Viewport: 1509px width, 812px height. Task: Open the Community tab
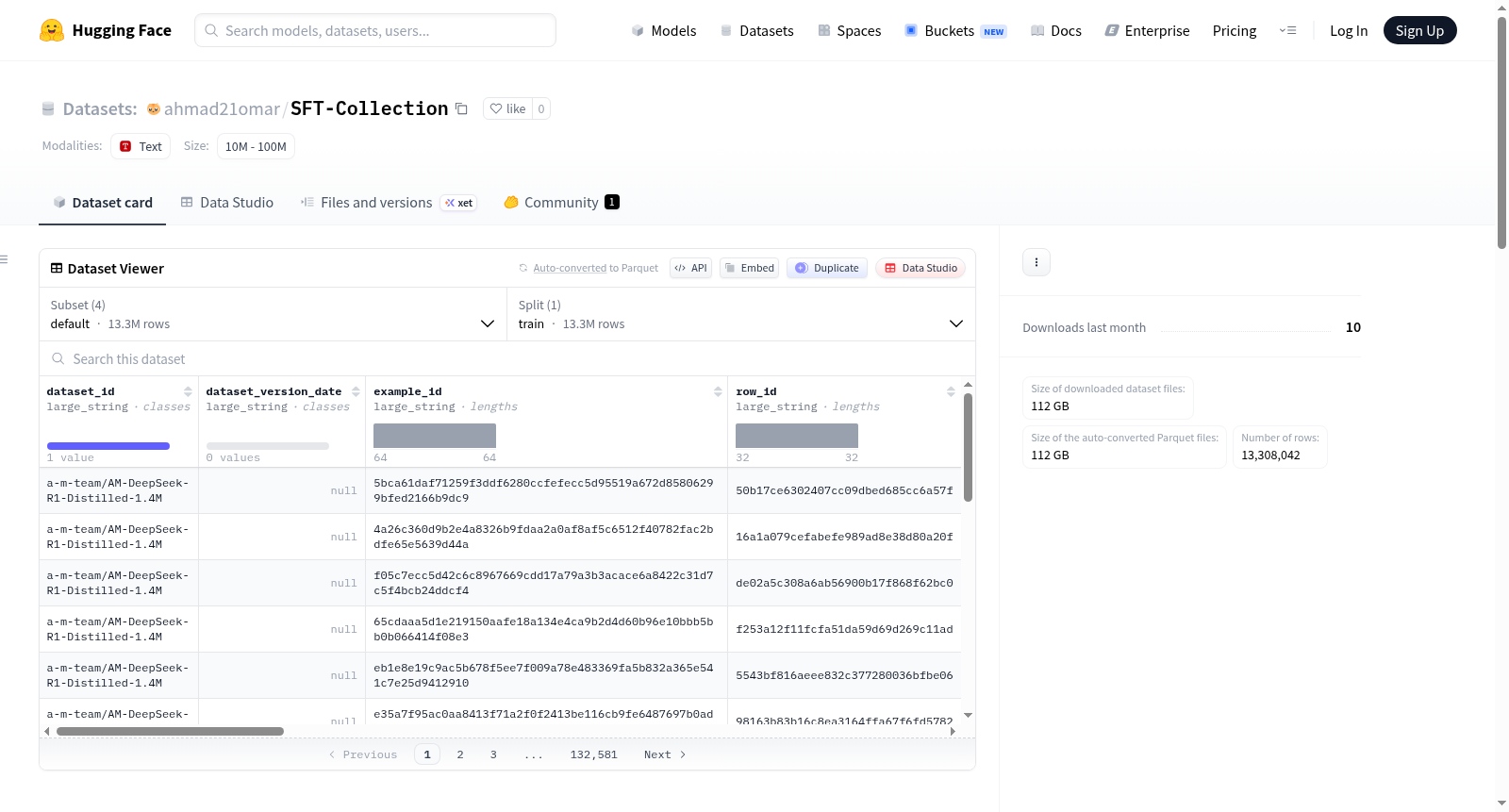[561, 202]
